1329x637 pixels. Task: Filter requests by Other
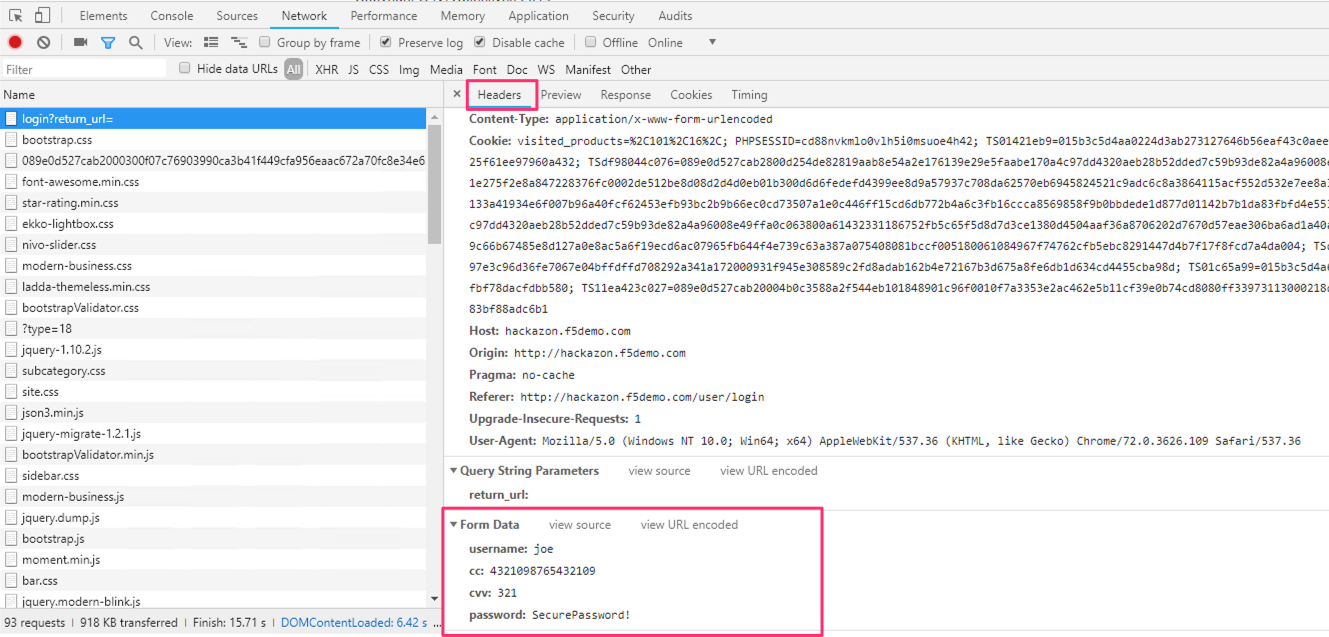tap(636, 69)
